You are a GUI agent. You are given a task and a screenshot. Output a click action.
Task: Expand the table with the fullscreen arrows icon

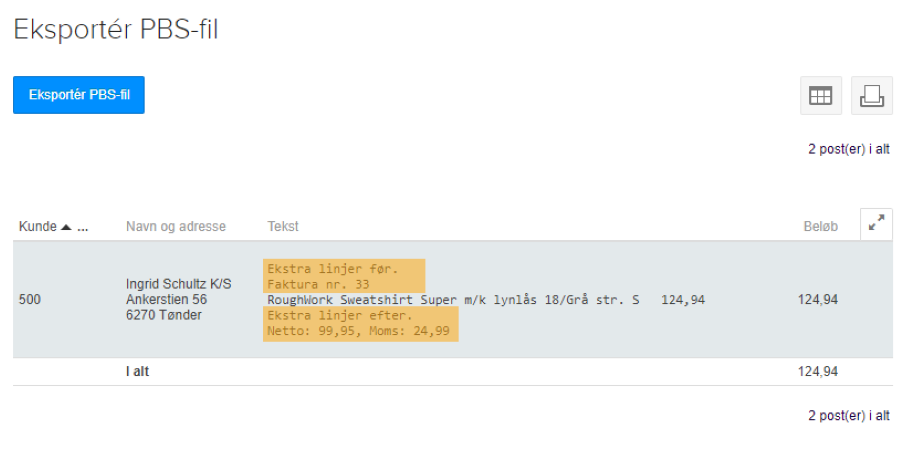[876, 225]
